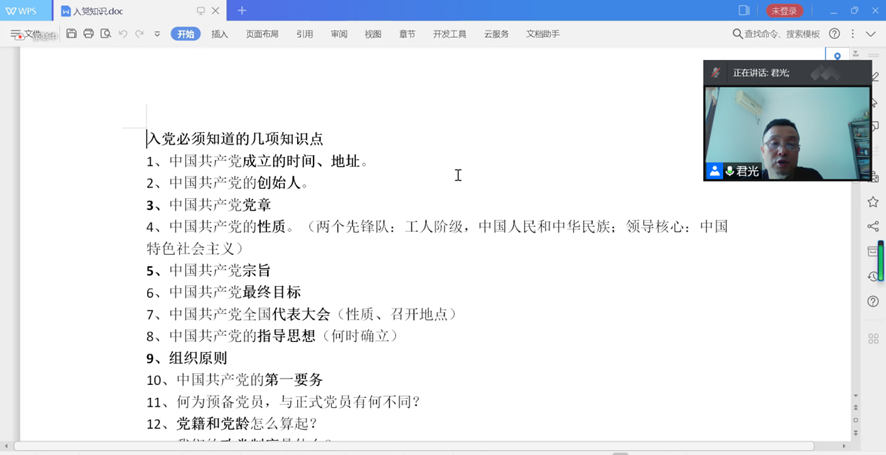
Task: Close the 入党知识.doc document tab
Action: click(217, 11)
